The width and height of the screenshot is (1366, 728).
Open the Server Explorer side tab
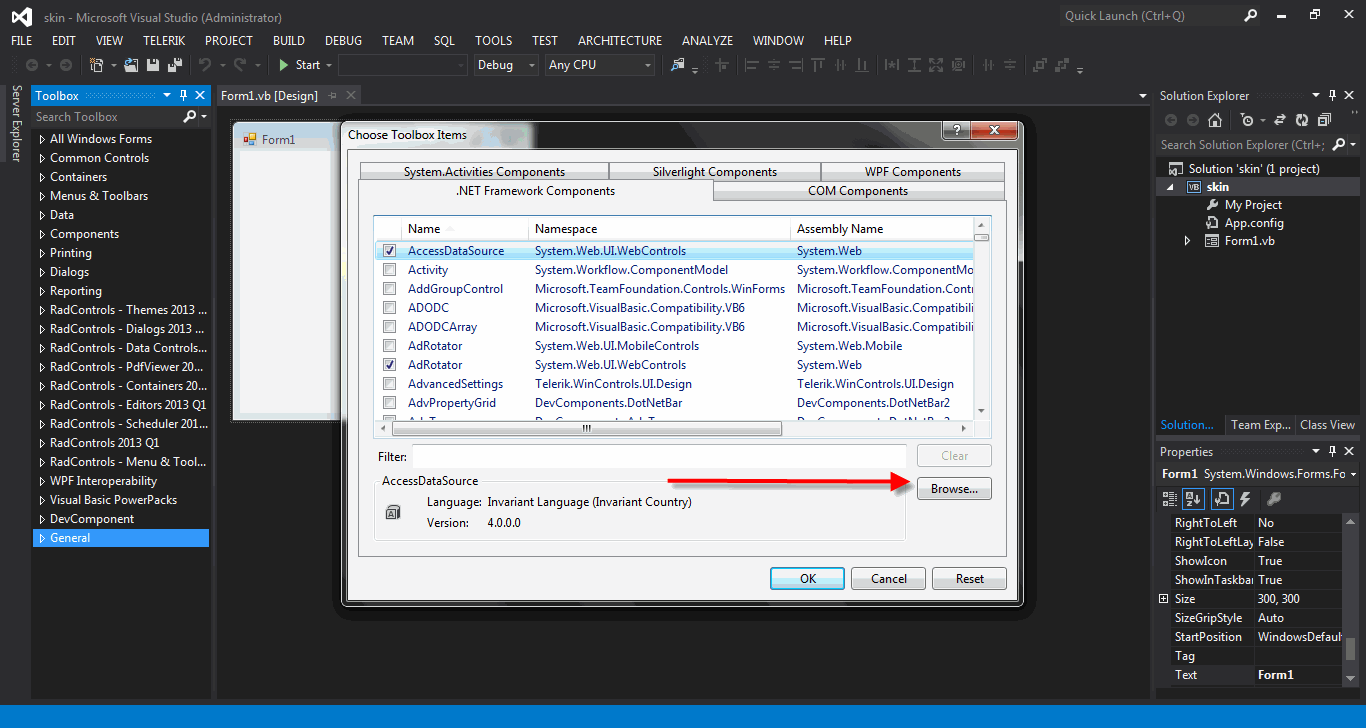16,123
